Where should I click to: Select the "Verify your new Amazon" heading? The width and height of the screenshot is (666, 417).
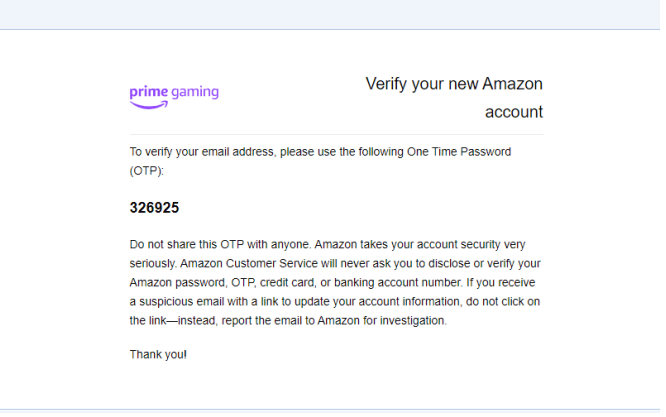tap(454, 84)
